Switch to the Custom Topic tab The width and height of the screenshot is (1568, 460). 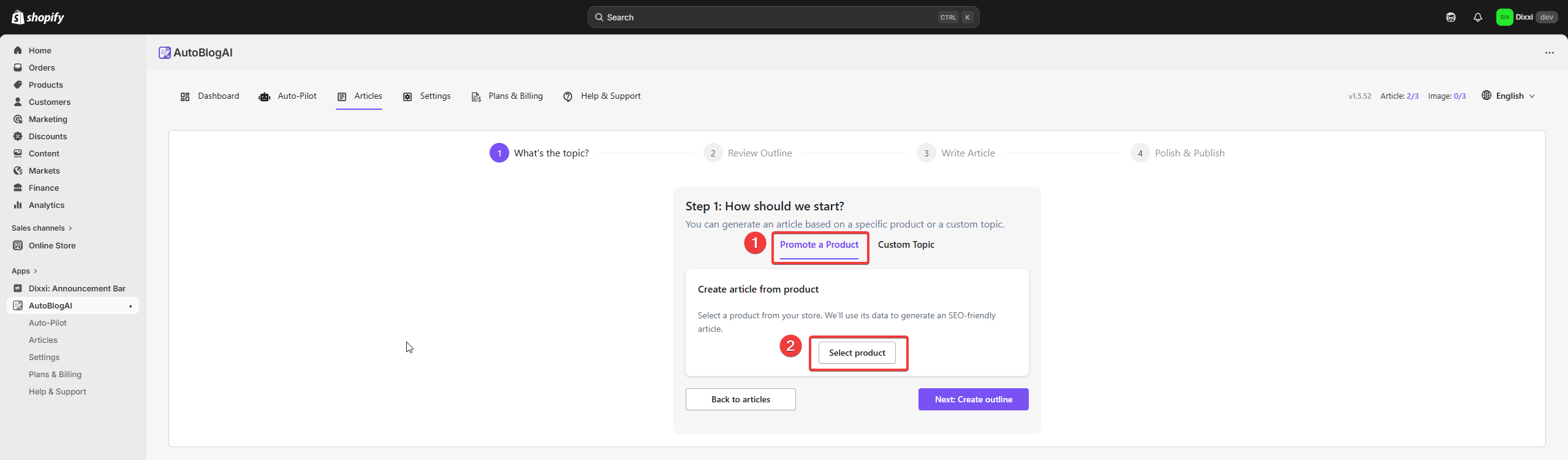[x=906, y=245]
